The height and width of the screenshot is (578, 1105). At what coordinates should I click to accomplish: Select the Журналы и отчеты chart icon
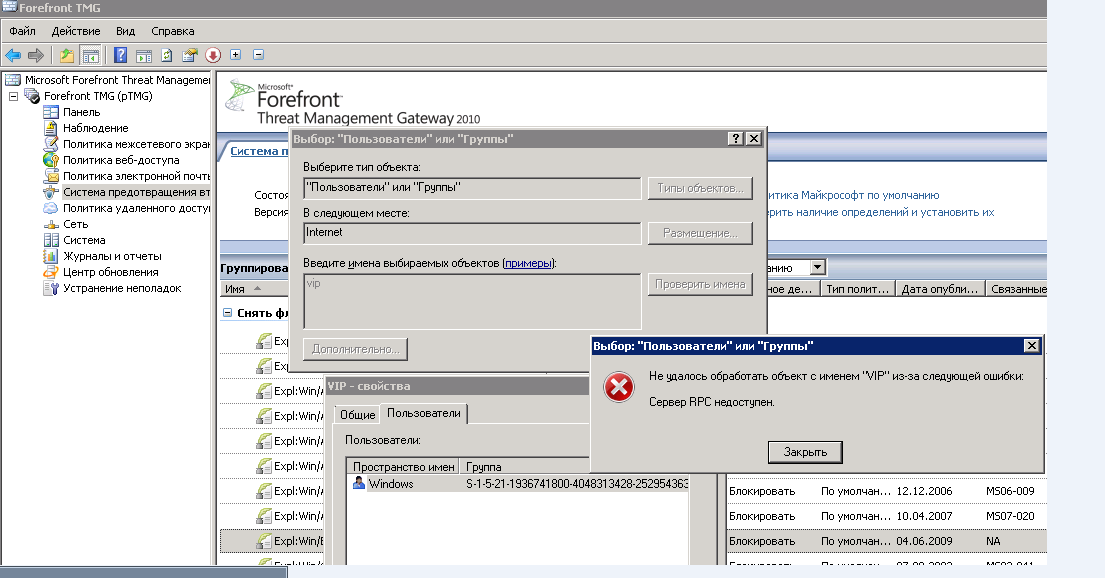[x=51, y=256]
